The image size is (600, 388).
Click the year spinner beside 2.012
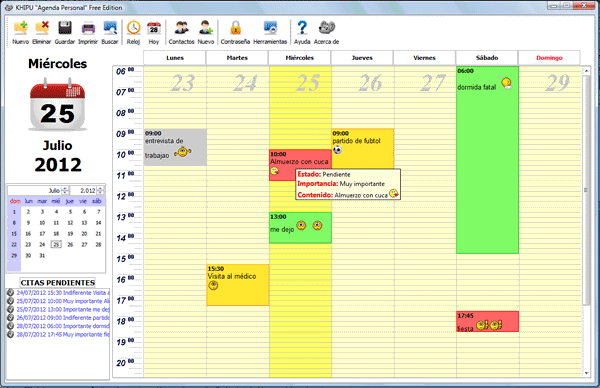(x=100, y=190)
